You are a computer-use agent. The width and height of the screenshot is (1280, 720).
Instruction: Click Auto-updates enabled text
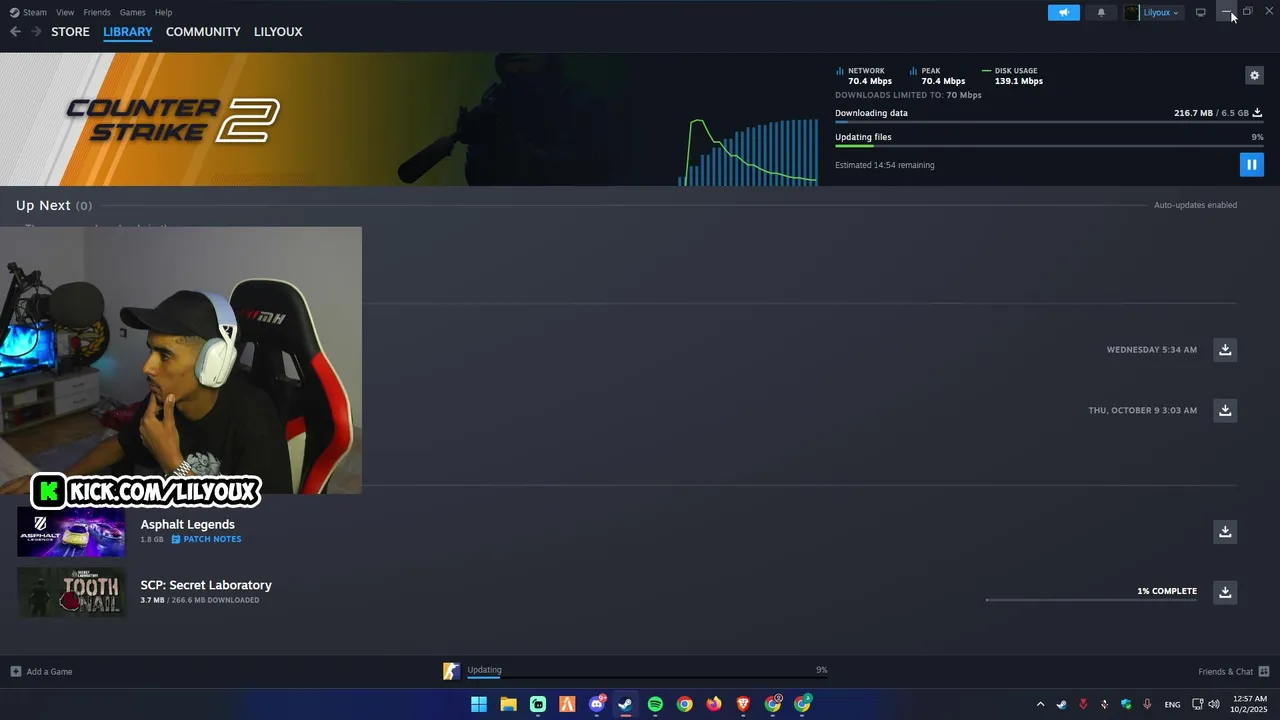(x=1195, y=205)
